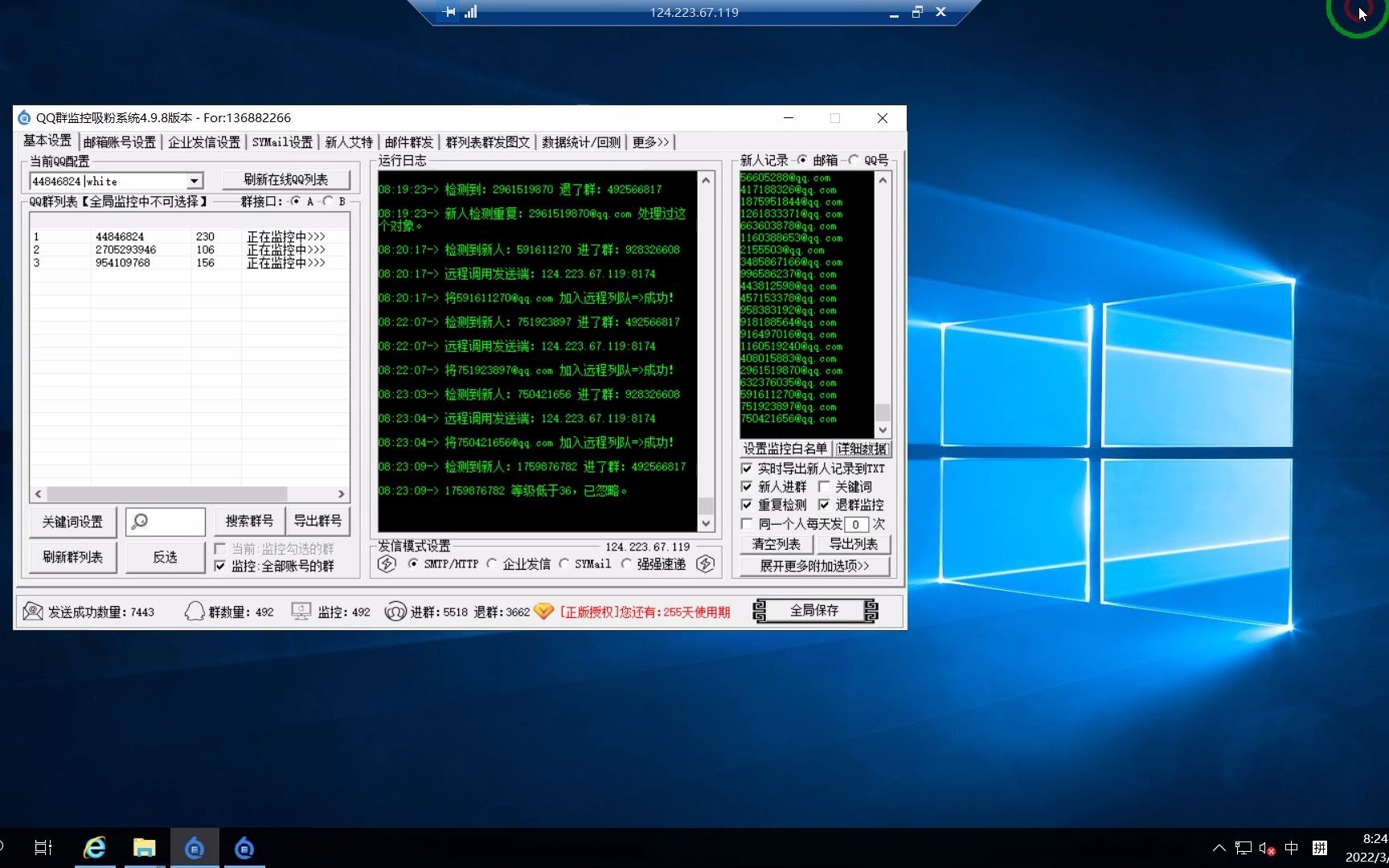The height and width of the screenshot is (868, 1389).
Task: Click the pin icon on remote desktop bar
Action: [450, 12]
